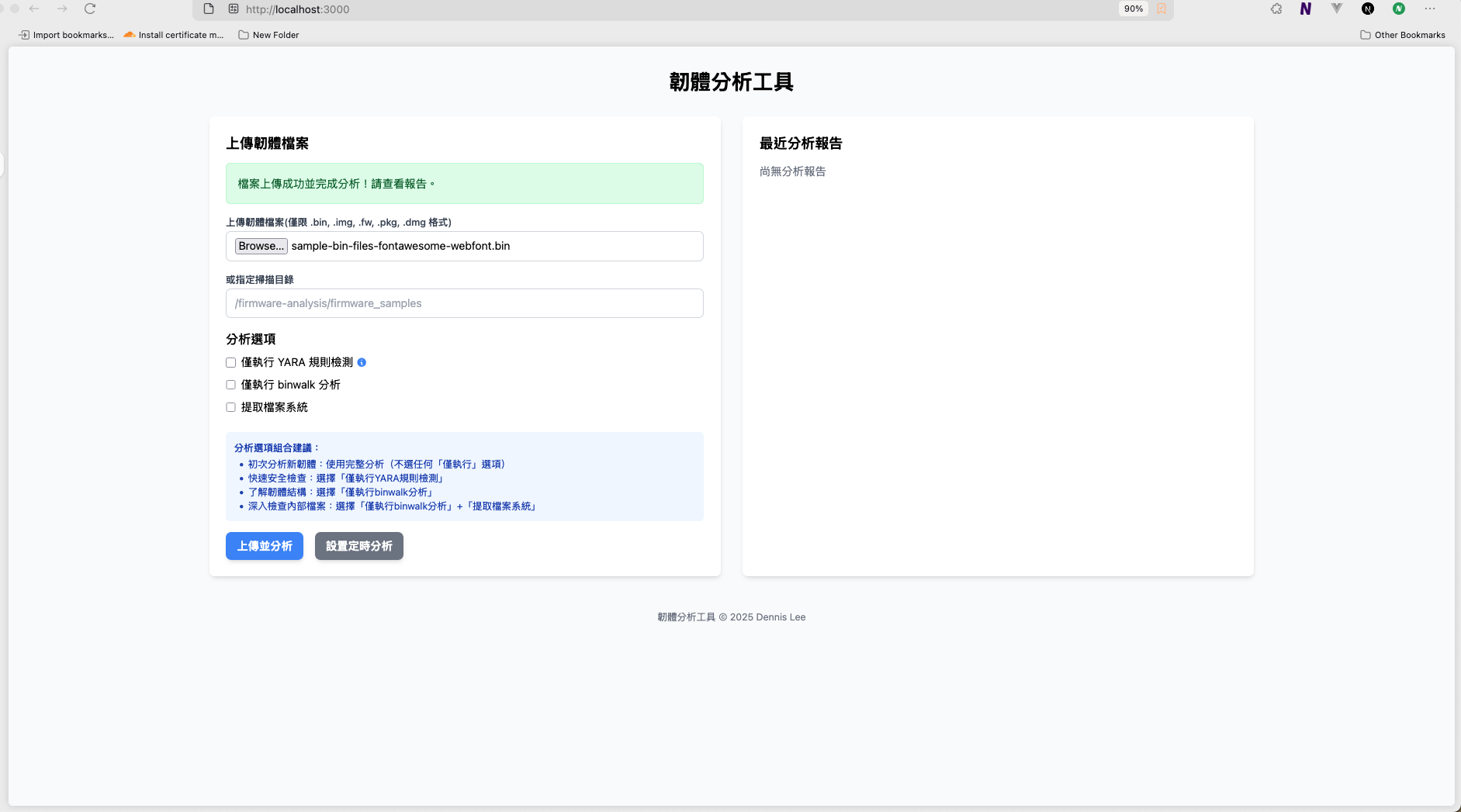Click the 上傳韌體檔案 section heading
Image resolution: width=1461 pixels, height=812 pixels.
268,143
